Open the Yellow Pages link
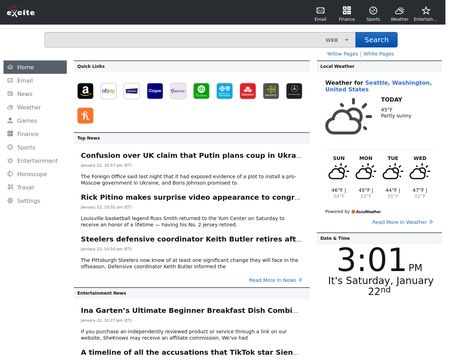 tap(342, 54)
